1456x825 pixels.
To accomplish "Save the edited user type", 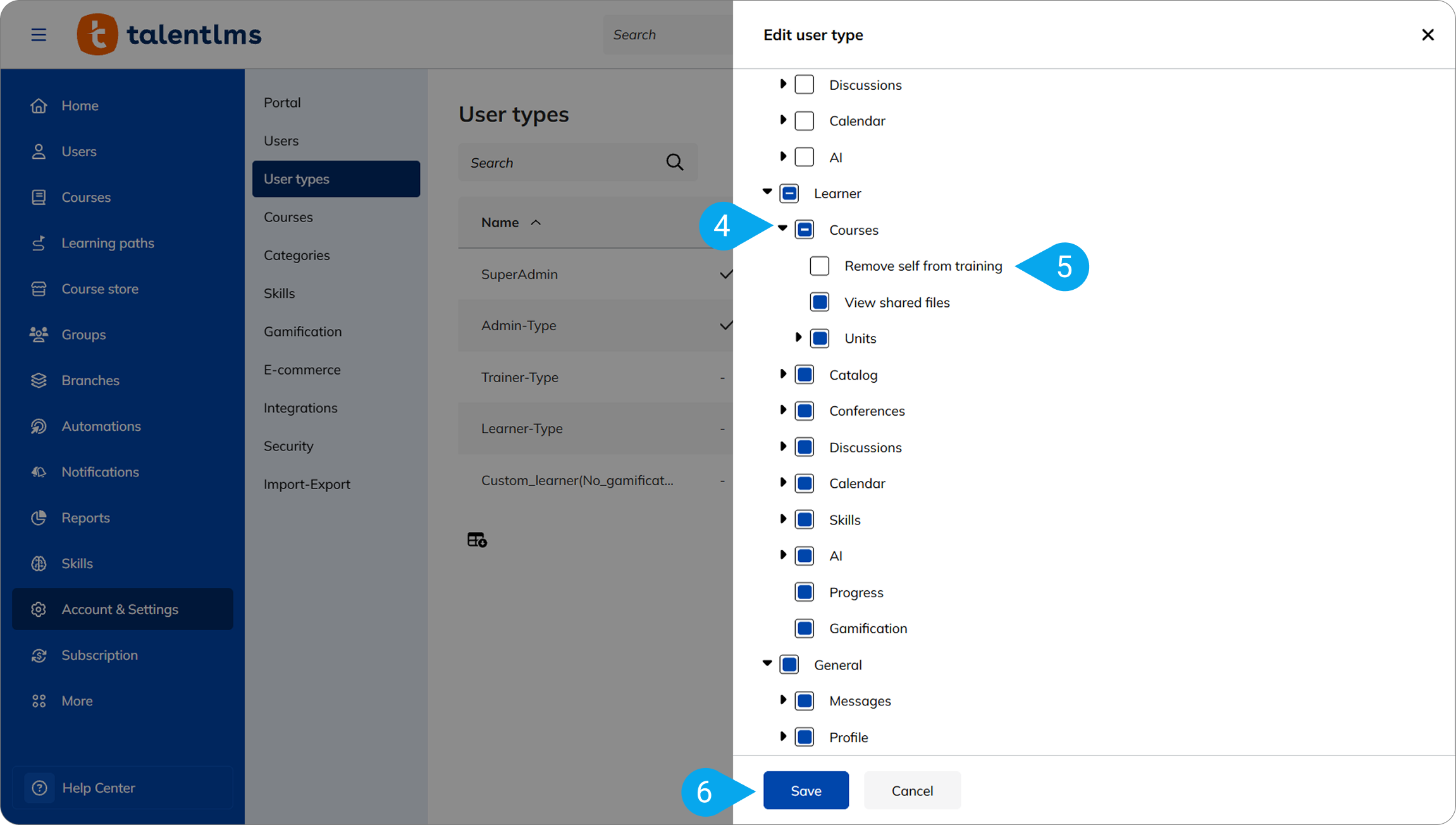I will (806, 790).
